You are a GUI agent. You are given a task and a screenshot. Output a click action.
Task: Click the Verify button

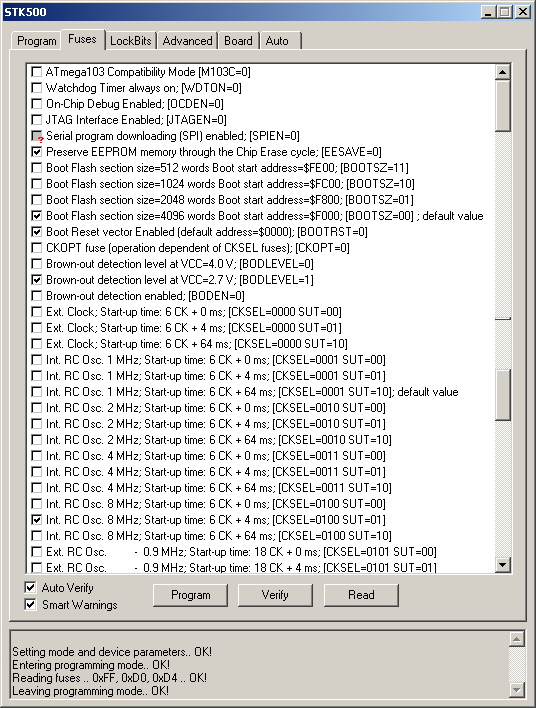pyautogui.click(x=275, y=595)
